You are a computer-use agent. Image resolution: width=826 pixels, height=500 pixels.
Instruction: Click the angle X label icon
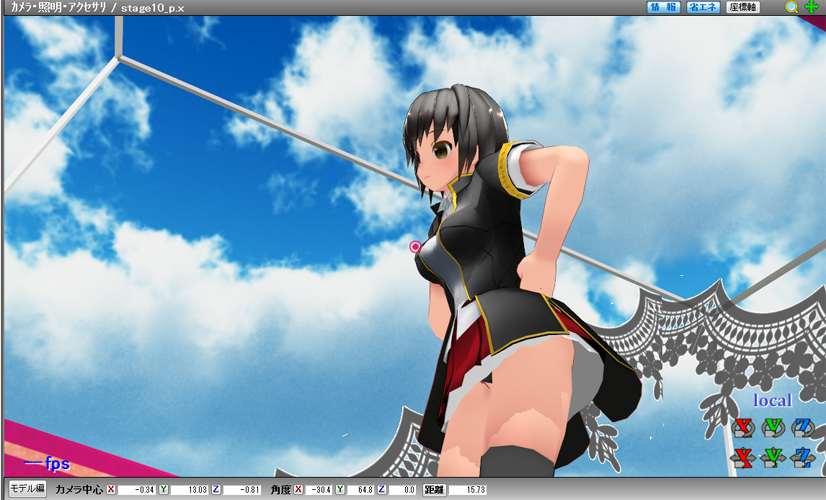pos(298,489)
